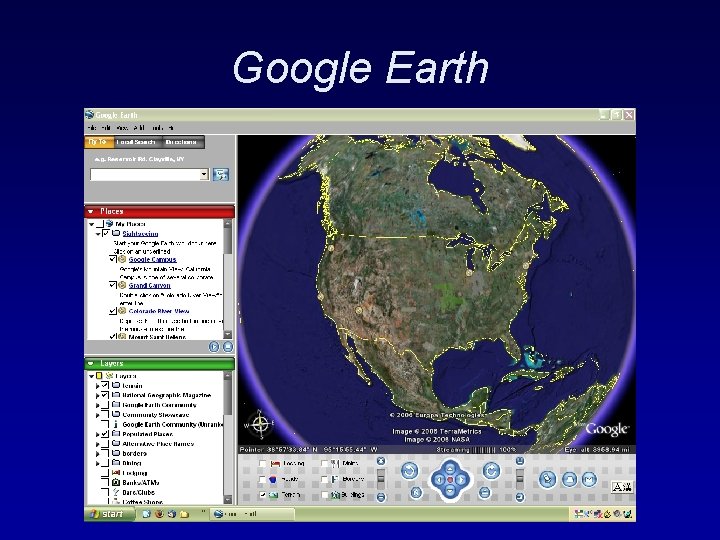Click the print button in navigation panel

[x=569, y=479]
